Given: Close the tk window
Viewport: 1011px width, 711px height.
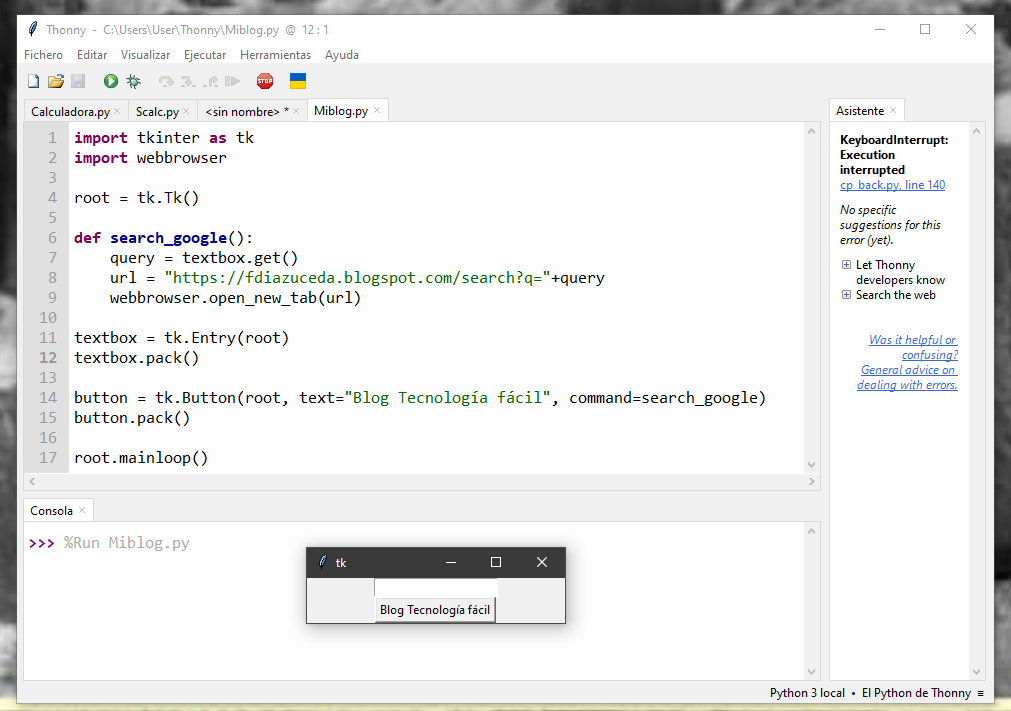Looking at the screenshot, I should tap(542, 562).
